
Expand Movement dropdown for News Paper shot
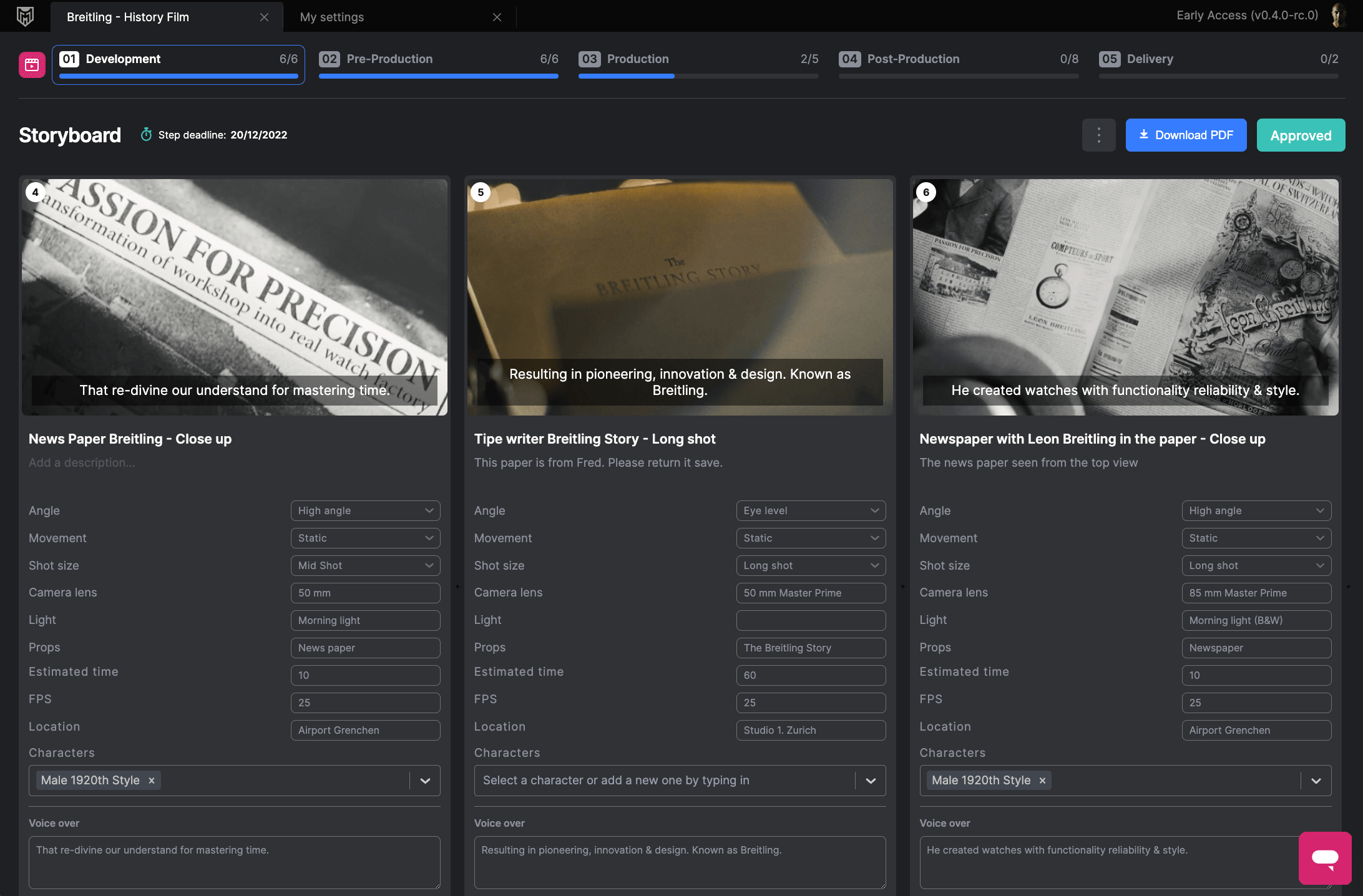tap(365, 538)
